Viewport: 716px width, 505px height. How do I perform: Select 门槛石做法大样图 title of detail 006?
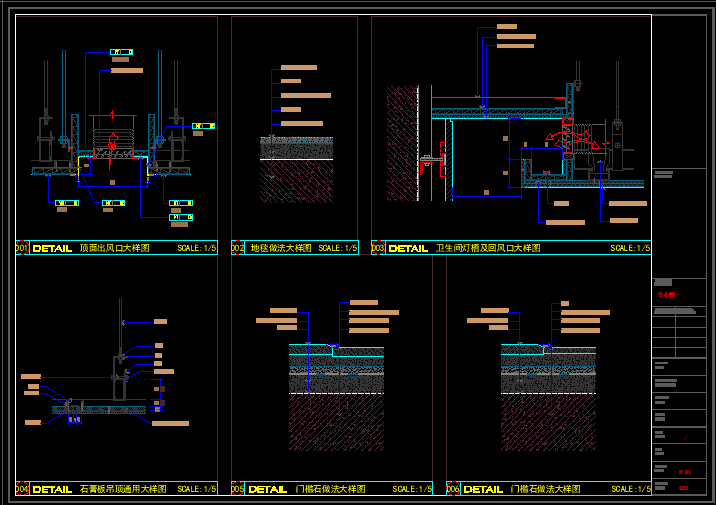(x=546, y=489)
